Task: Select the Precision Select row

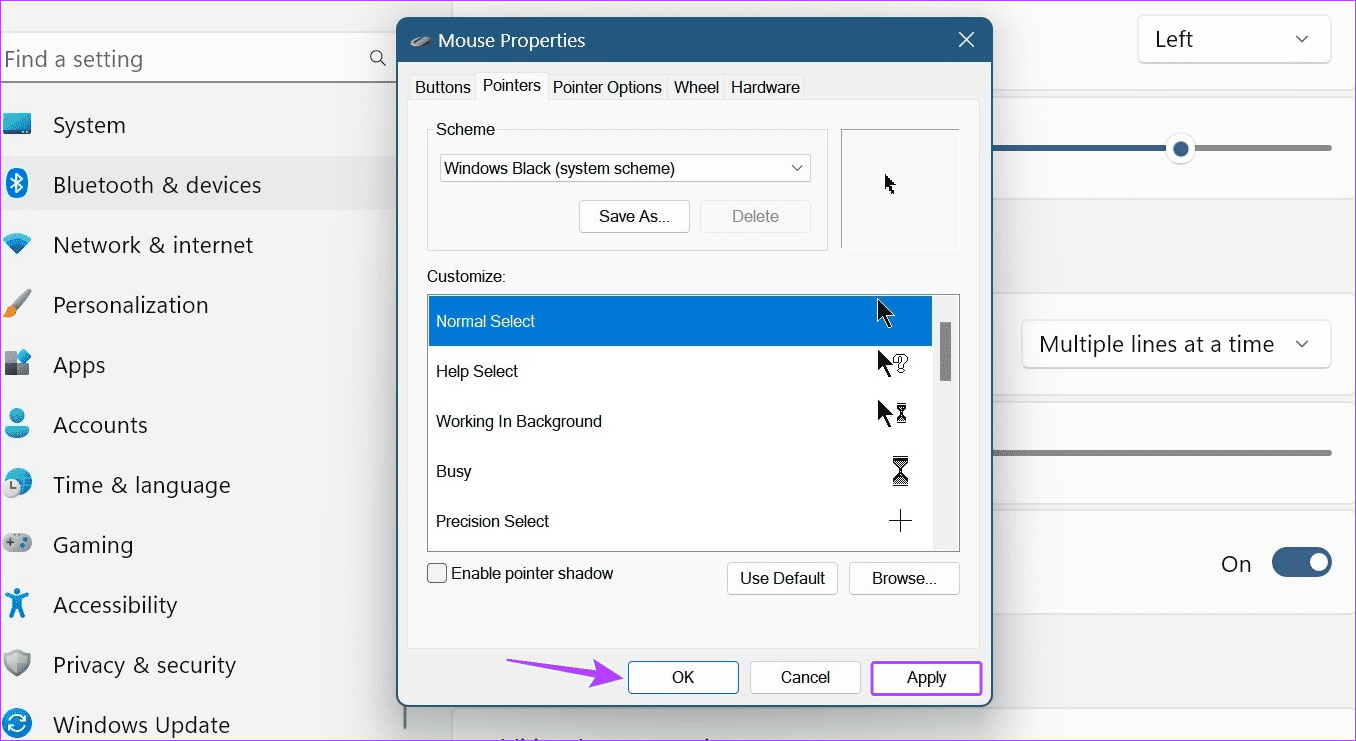Action: point(680,521)
